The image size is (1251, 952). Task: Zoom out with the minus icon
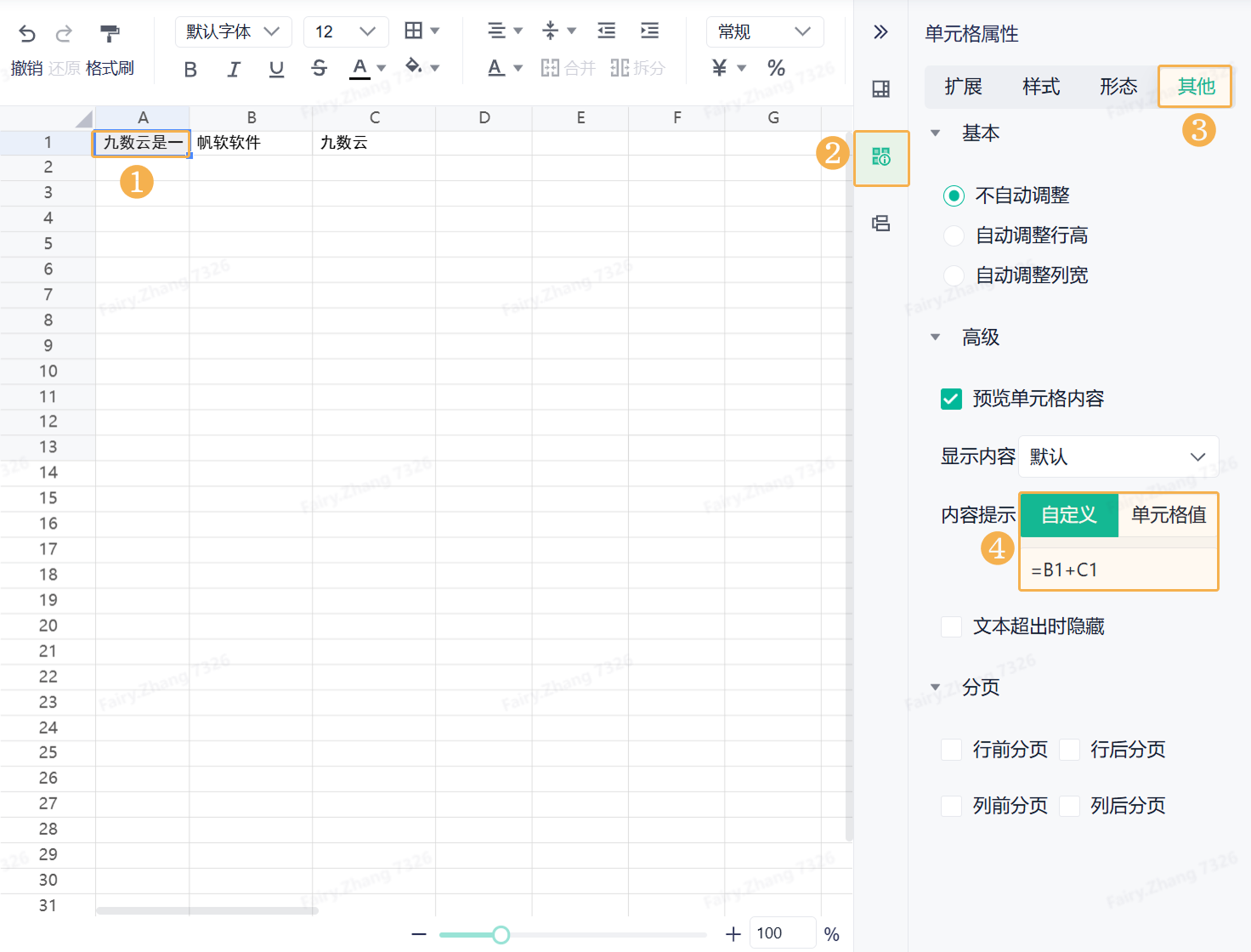419,934
